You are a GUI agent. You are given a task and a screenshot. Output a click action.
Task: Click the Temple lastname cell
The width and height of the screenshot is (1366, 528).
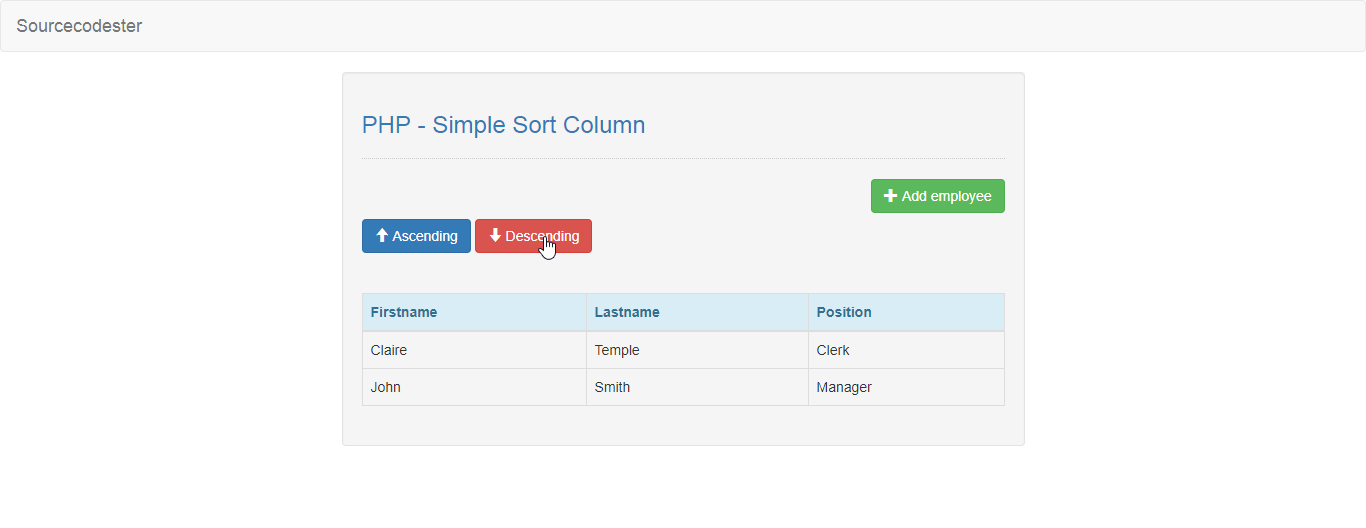tap(697, 350)
